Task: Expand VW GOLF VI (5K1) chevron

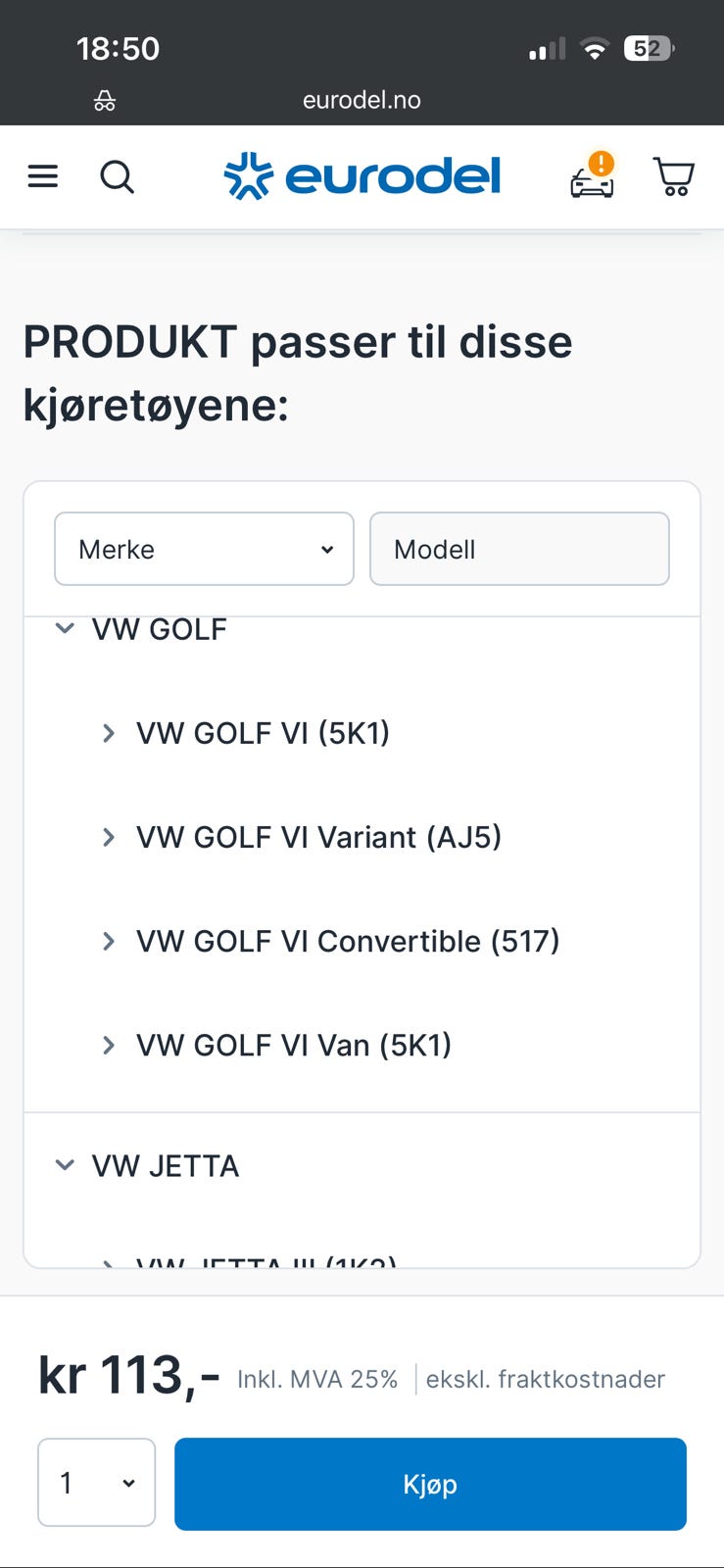Action: coord(109,733)
